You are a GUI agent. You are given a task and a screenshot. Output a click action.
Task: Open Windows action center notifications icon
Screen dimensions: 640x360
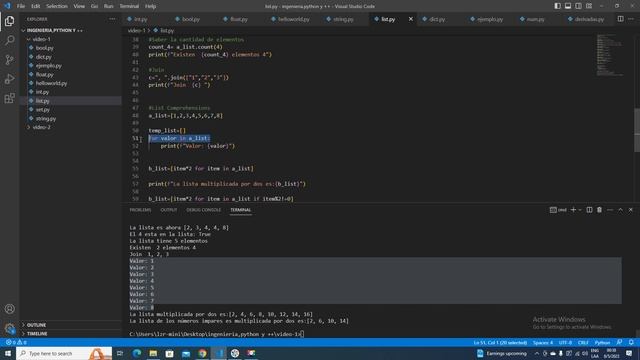629,353
